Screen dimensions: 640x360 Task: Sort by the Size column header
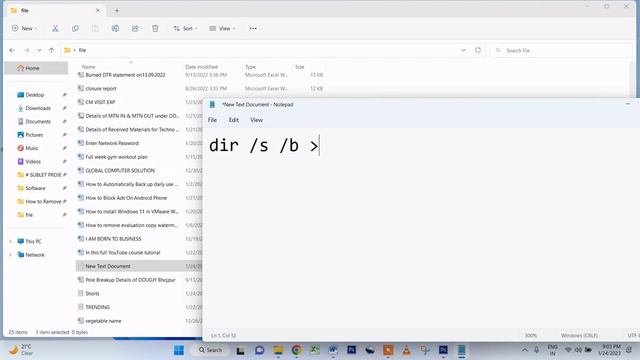[x=300, y=67]
